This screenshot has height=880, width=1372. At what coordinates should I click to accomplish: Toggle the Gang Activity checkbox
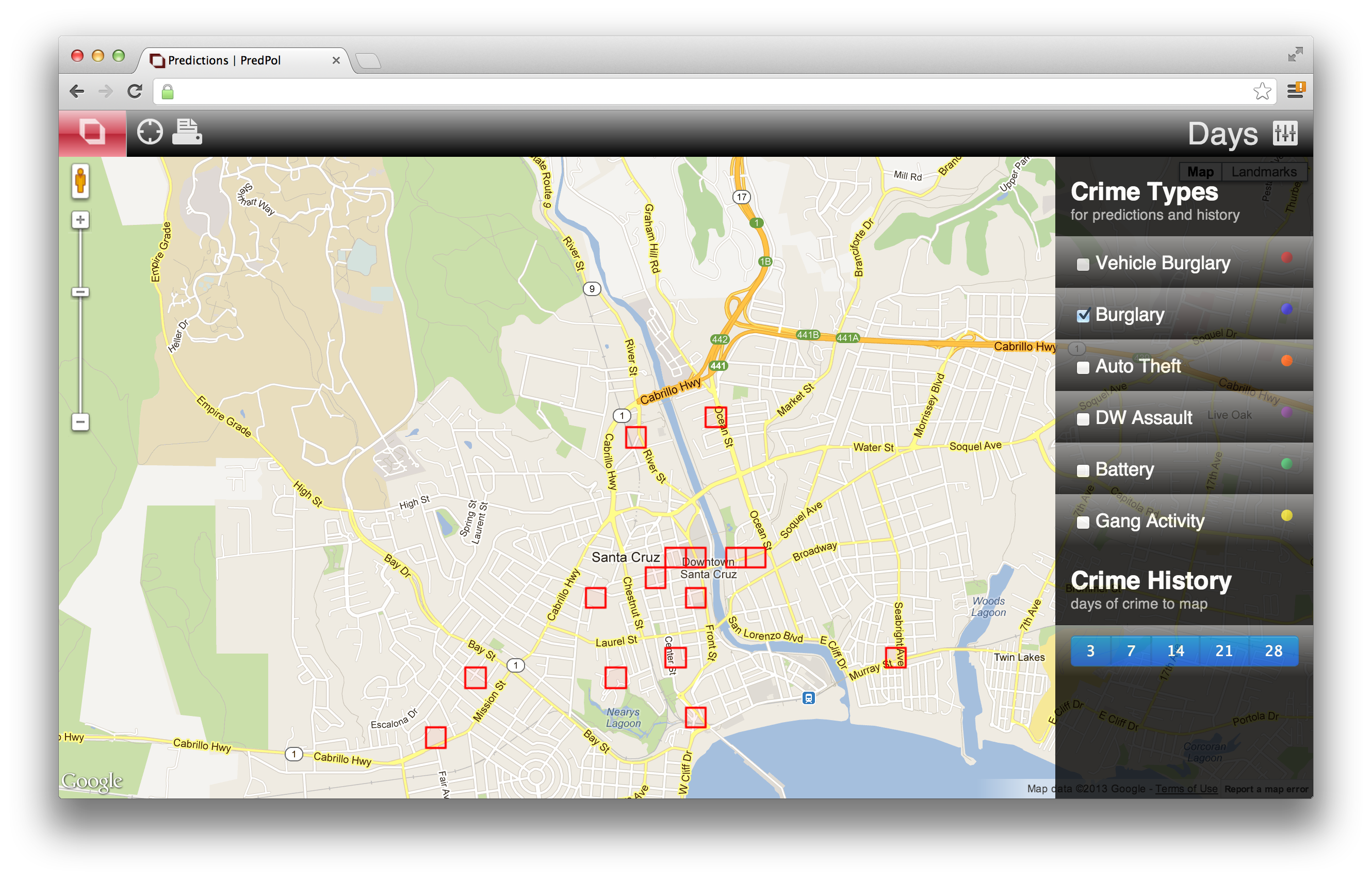tap(1082, 523)
